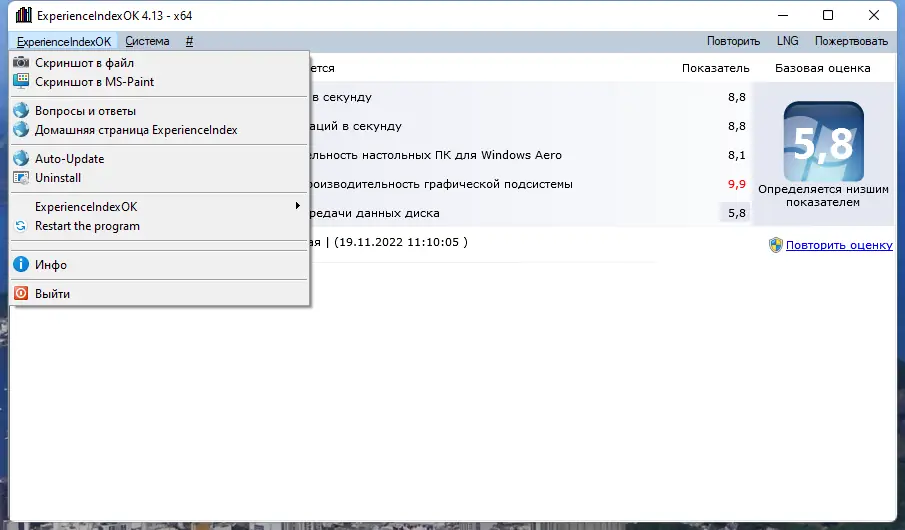This screenshot has width=905, height=530.
Task: Click the Показатель column header
Action: point(716,68)
